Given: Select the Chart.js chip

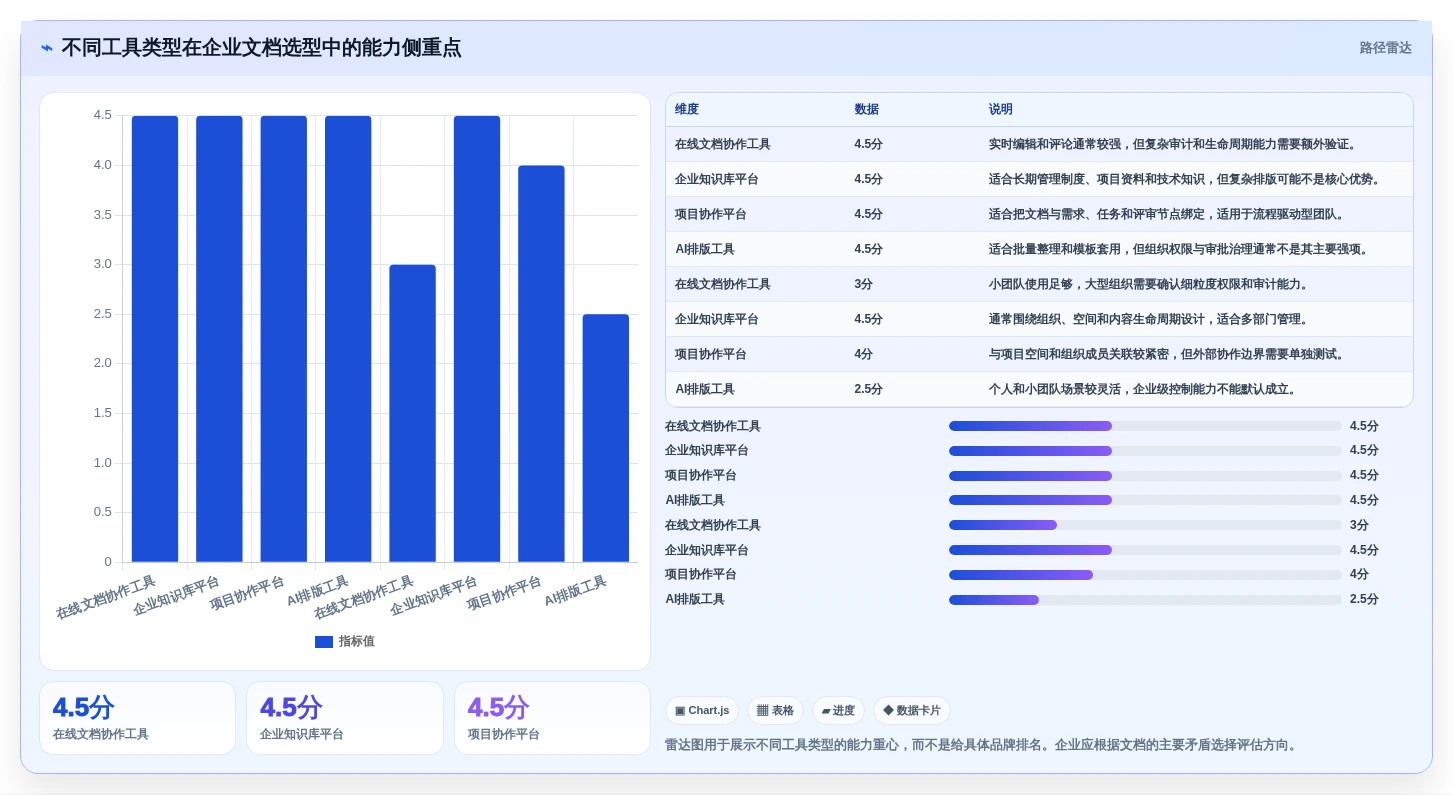Looking at the screenshot, I should (702, 711).
